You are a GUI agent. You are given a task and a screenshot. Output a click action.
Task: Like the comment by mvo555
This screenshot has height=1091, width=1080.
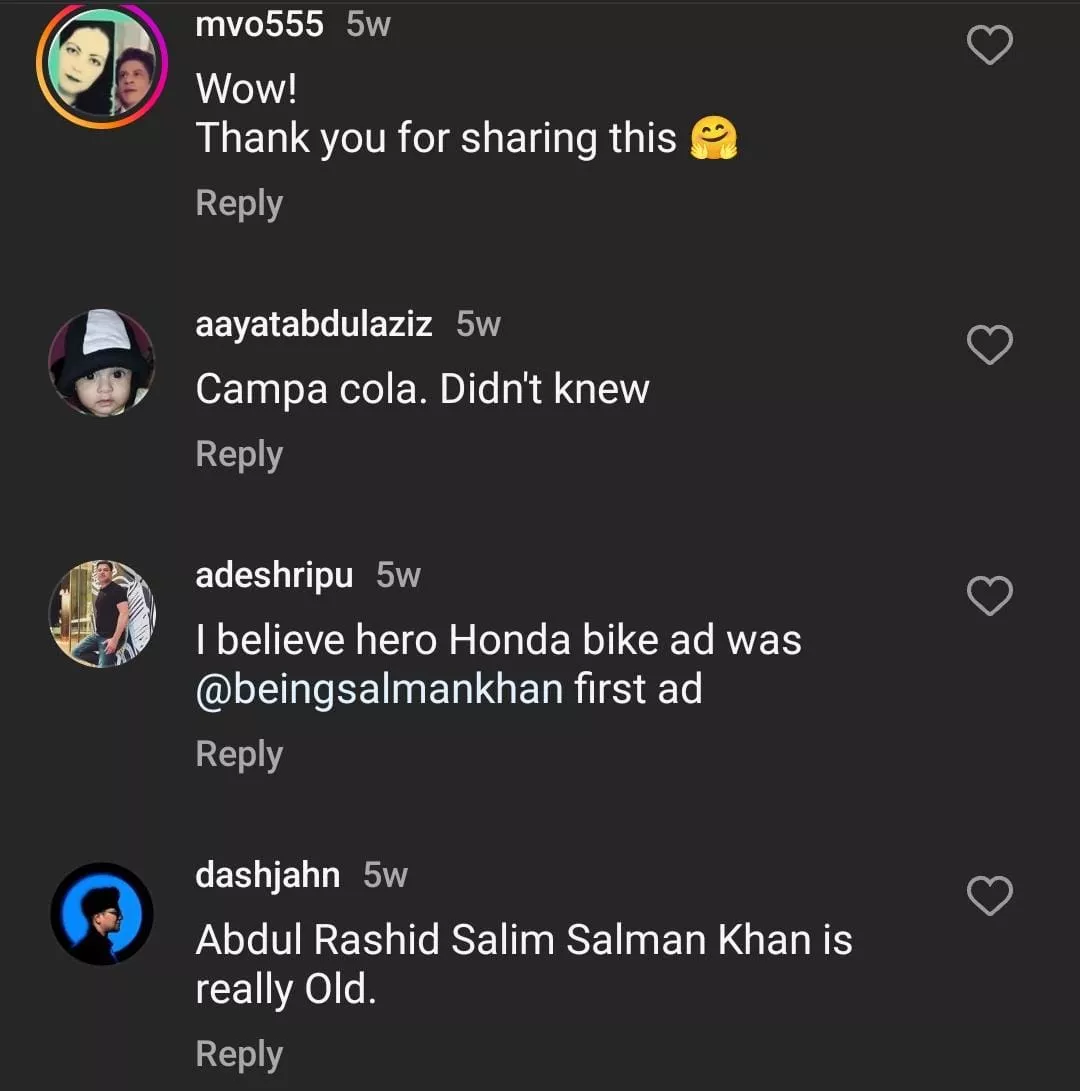click(990, 45)
